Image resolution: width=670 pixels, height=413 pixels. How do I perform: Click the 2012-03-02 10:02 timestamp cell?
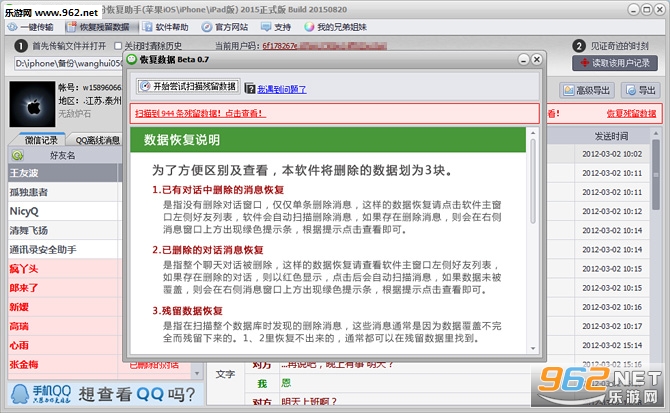[612, 154]
